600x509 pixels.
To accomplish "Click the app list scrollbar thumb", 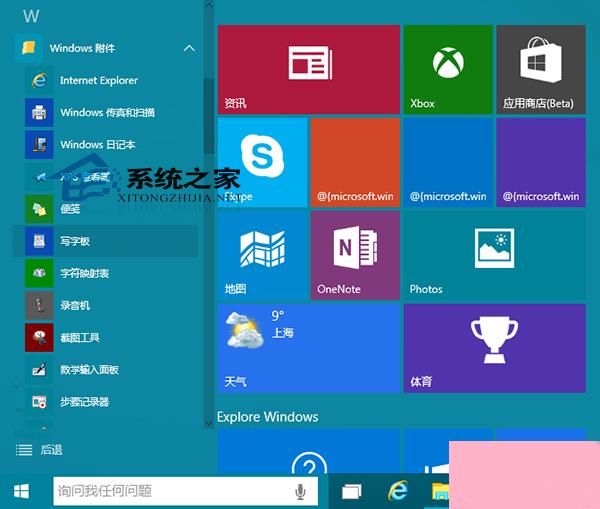I will [x=209, y=116].
